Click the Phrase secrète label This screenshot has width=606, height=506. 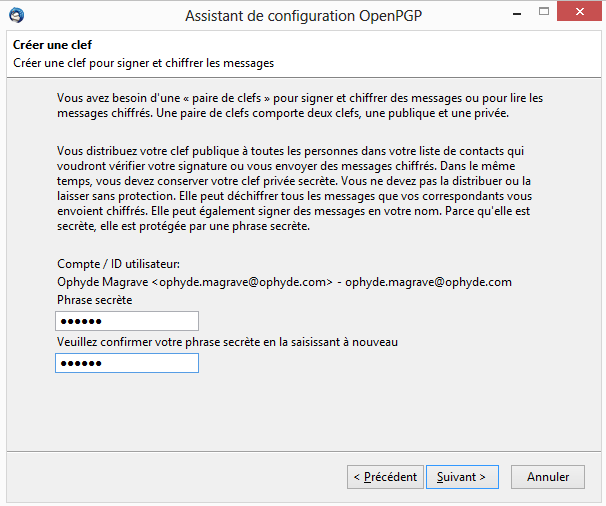click(x=95, y=300)
